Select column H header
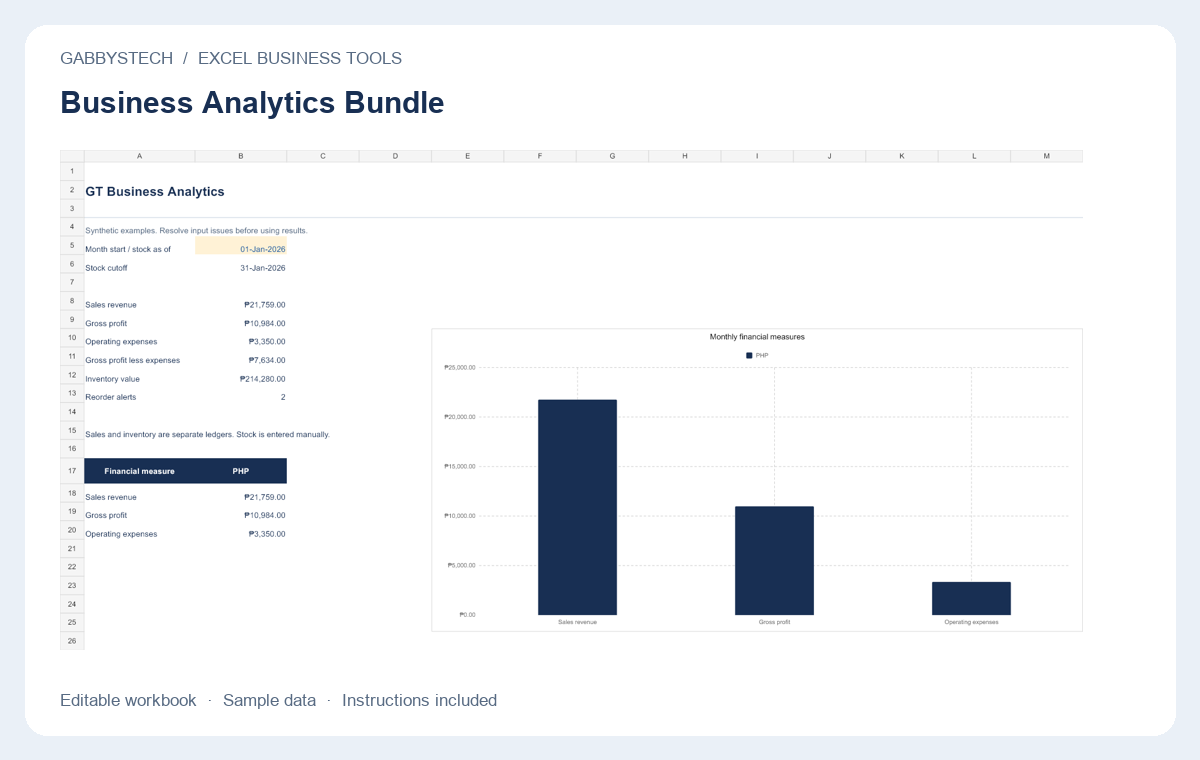This screenshot has height=760, width=1200. click(x=685, y=156)
